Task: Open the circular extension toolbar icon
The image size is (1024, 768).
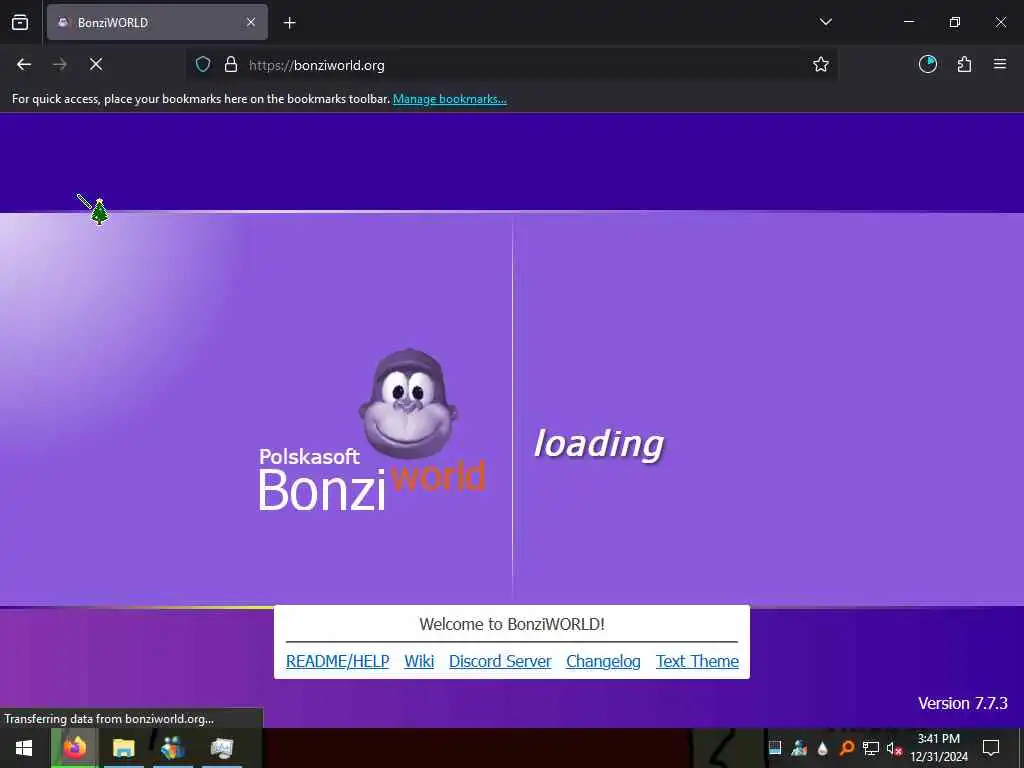Action: [928, 64]
